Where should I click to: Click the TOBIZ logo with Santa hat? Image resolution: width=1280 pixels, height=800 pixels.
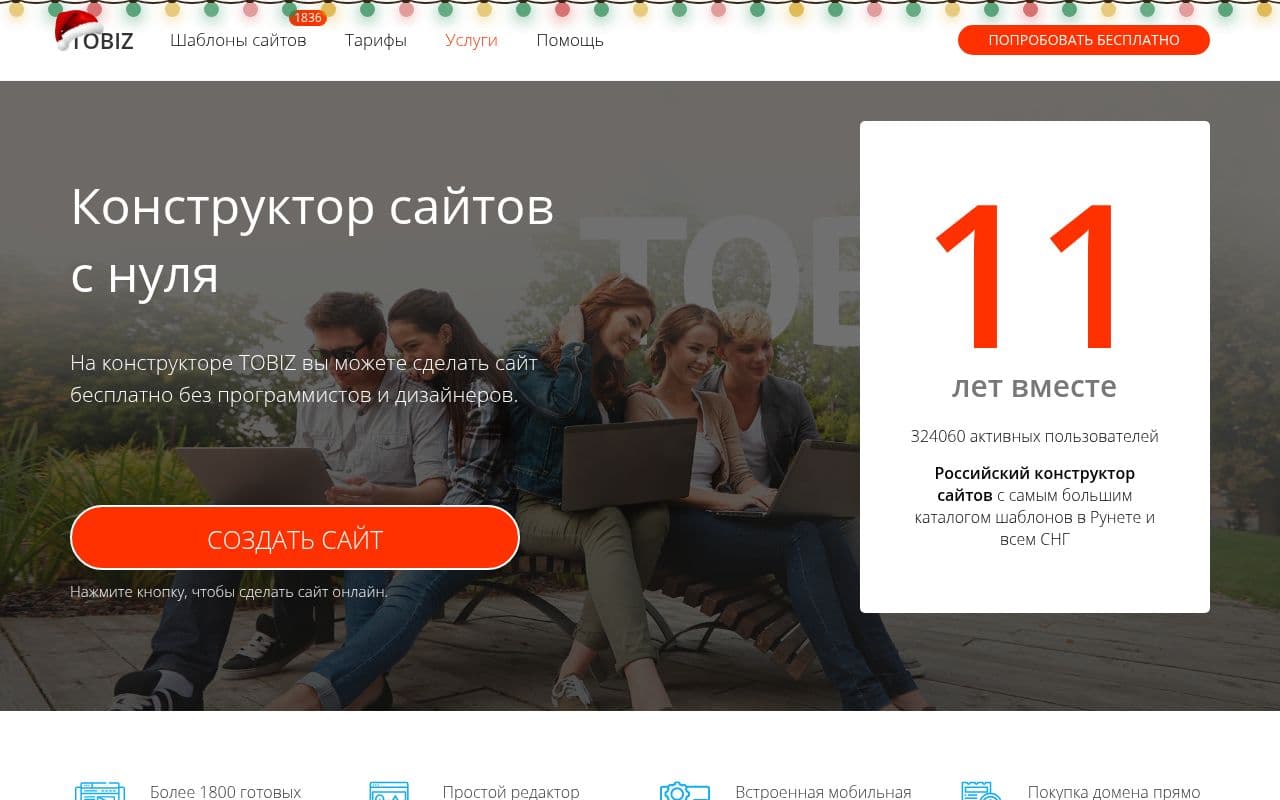[95, 38]
